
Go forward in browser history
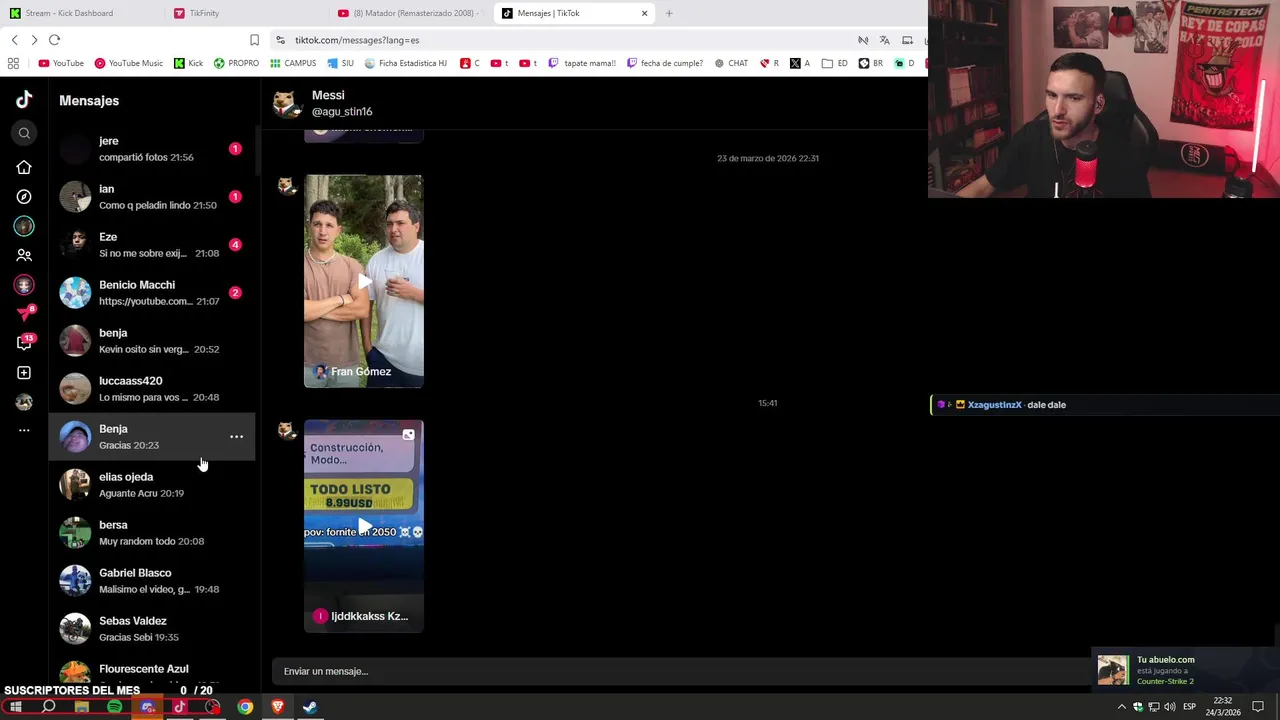coord(34,40)
